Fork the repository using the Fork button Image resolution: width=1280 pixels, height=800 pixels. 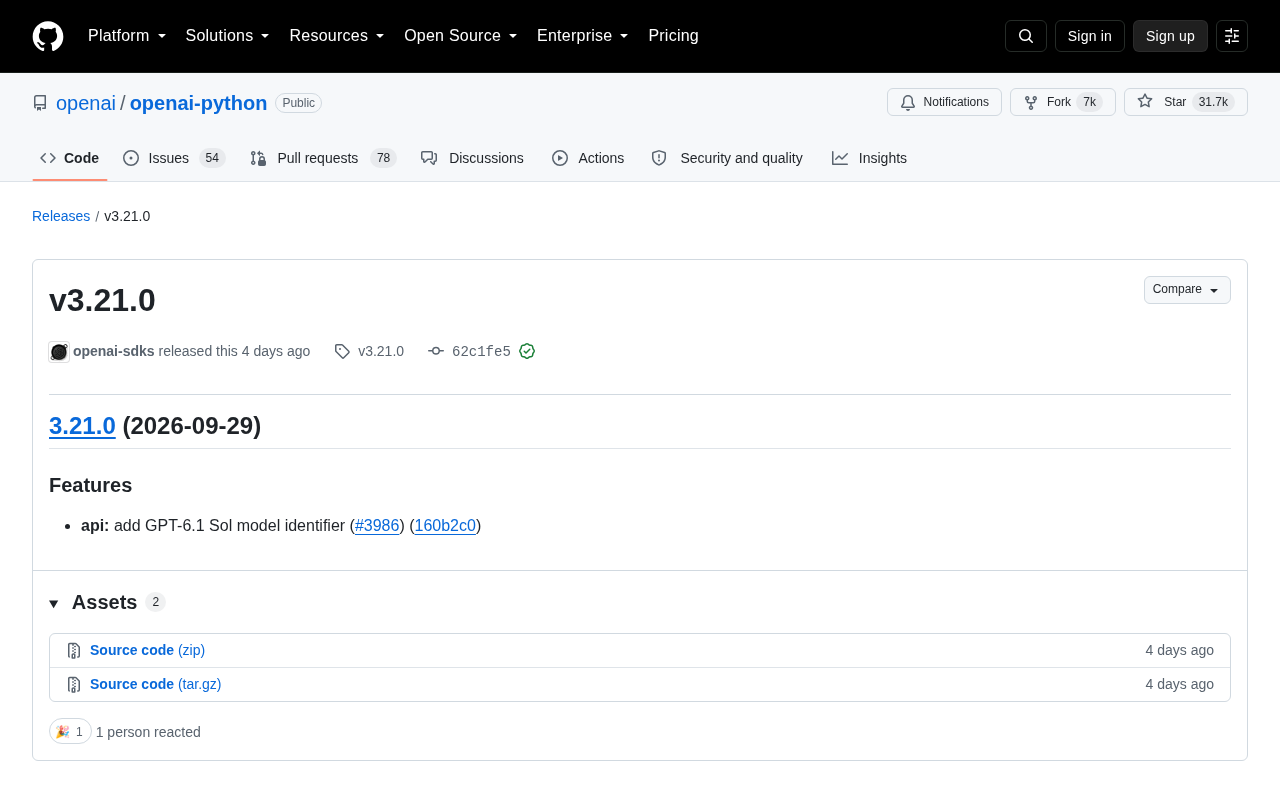point(1062,102)
